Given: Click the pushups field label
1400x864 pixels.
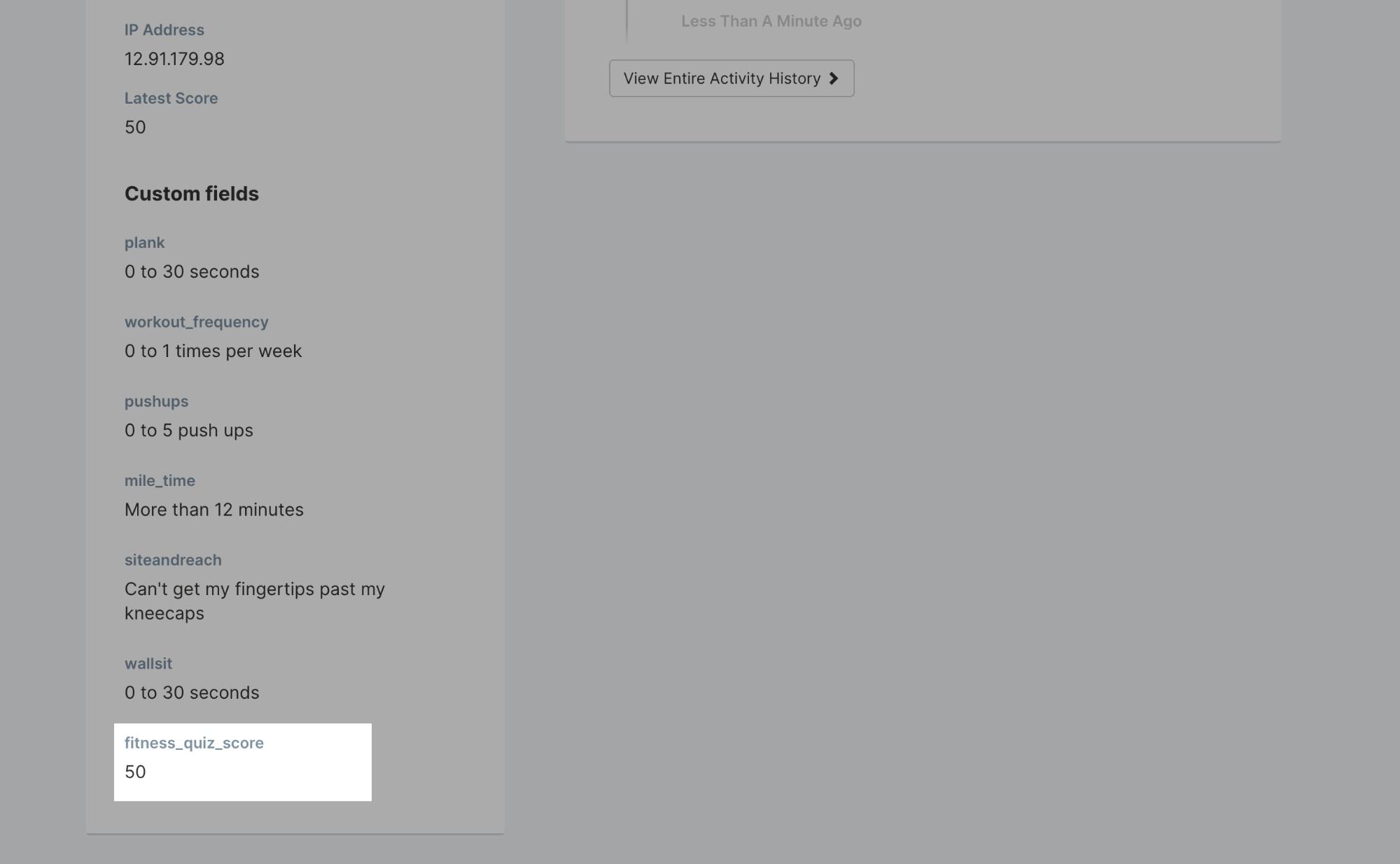Looking at the screenshot, I should pos(156,402).
